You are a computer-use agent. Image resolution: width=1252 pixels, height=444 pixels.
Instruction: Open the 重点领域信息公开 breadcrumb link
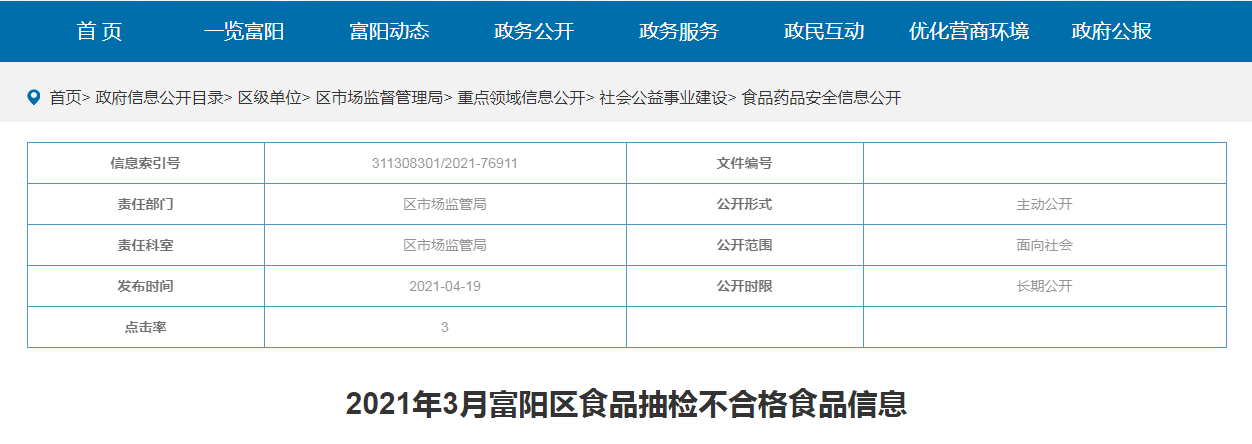[521, 98]
